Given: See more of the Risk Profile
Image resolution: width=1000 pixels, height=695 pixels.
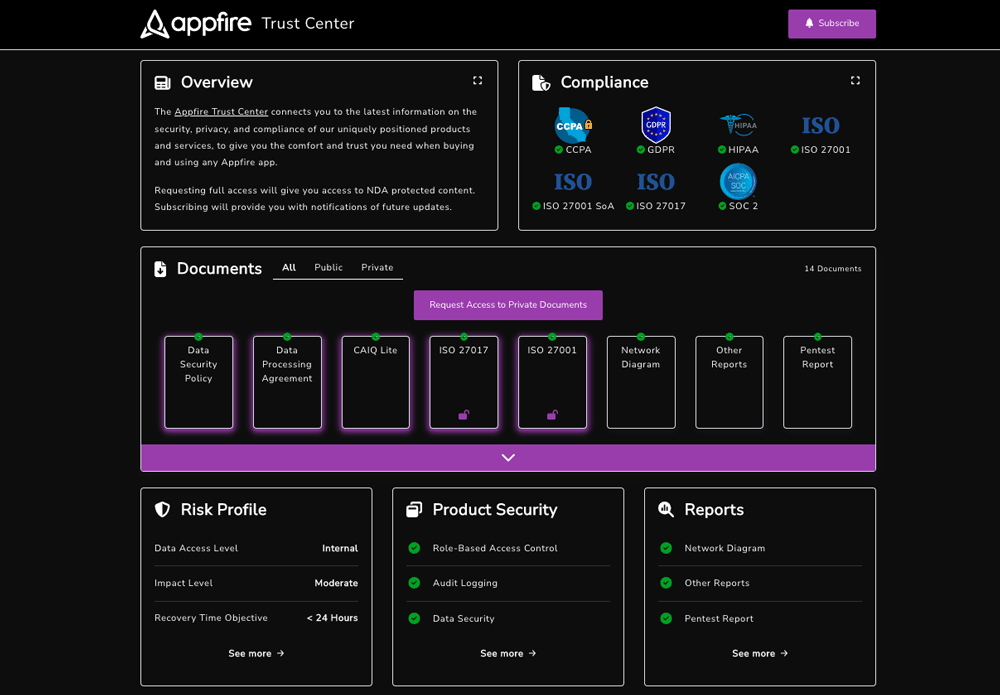Looking at the screenshot, I should click(x=256, y=654).
